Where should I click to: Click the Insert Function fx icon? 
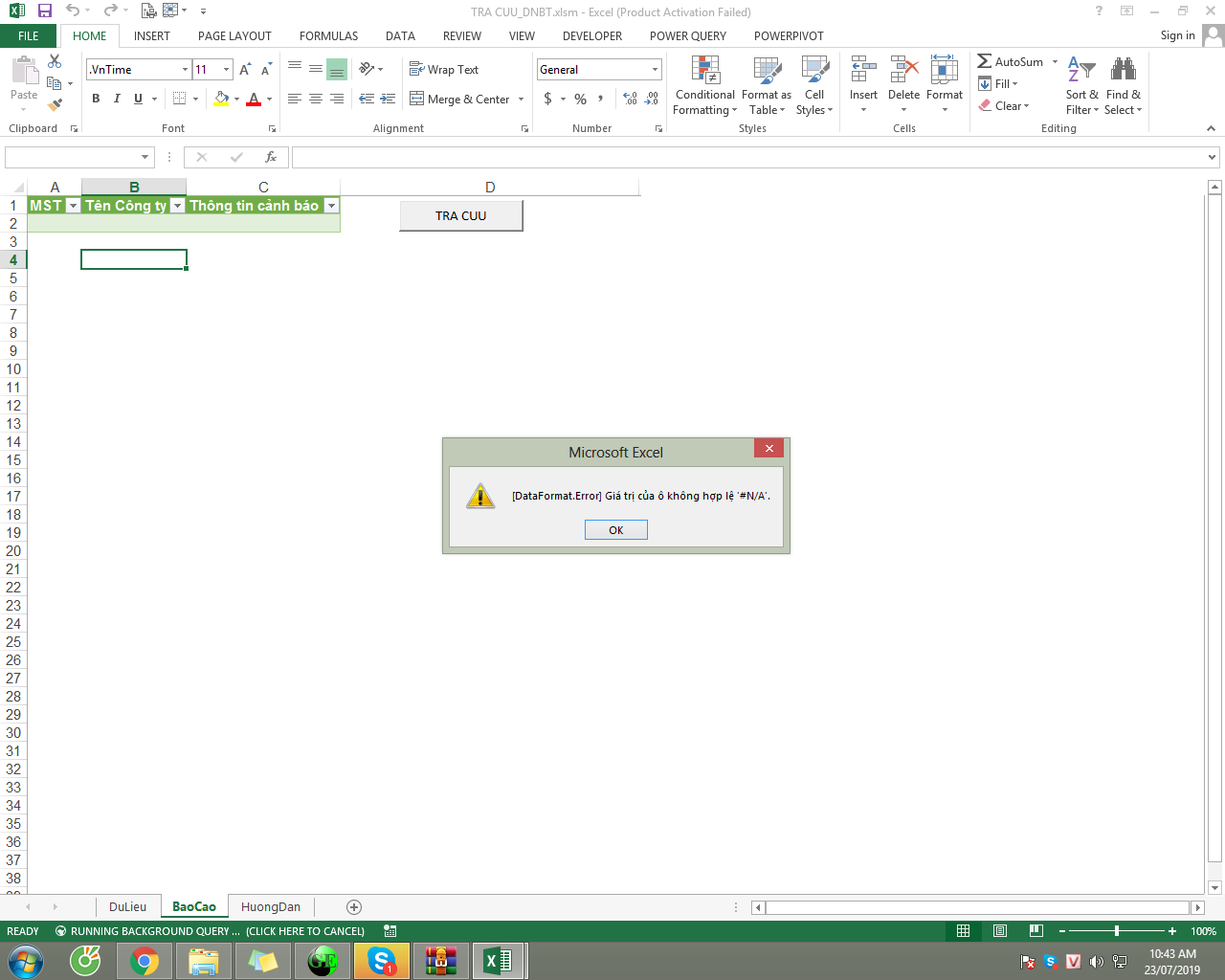(x=271, y=157)
